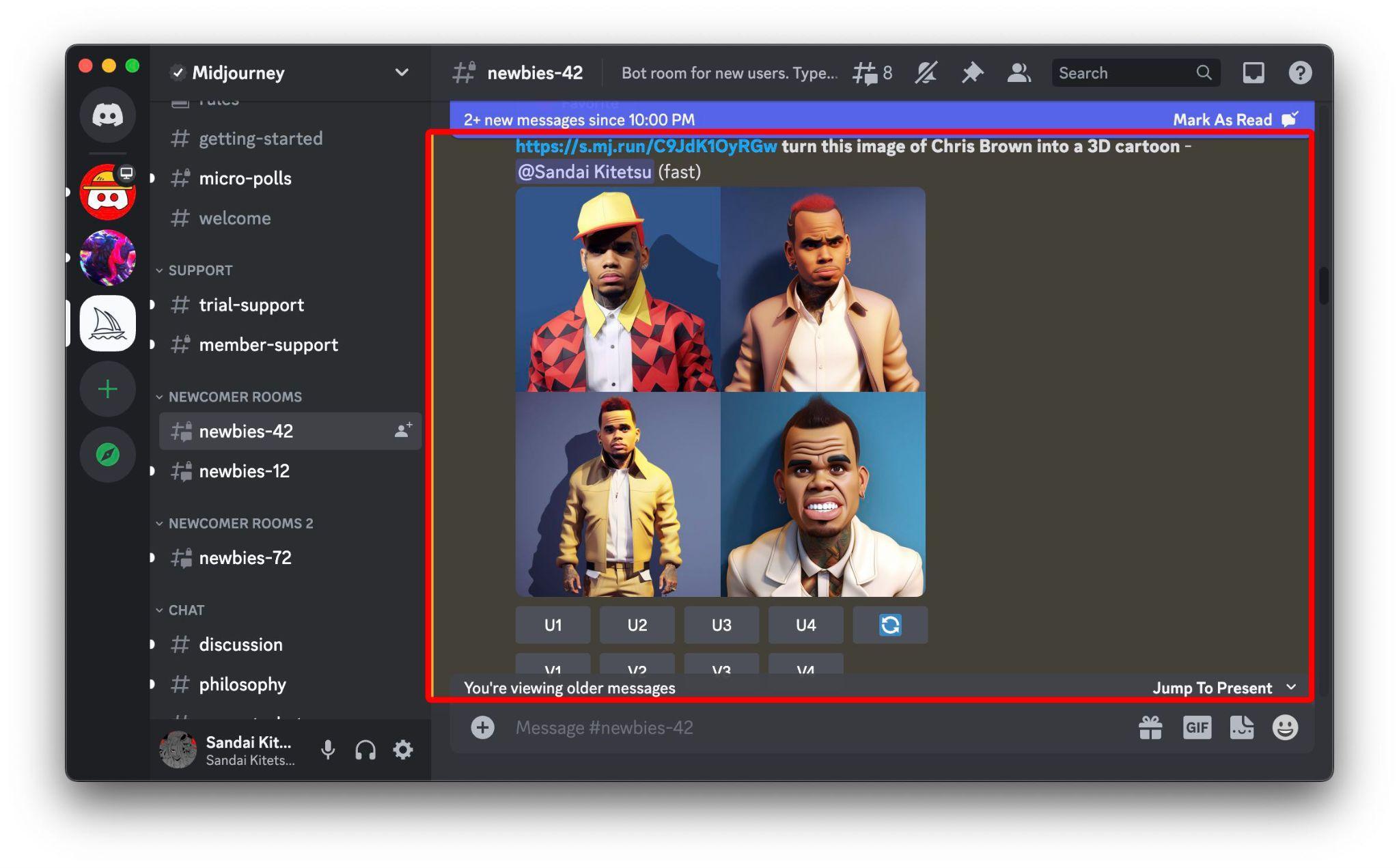Open emoji picker

tap(1285, 727)
